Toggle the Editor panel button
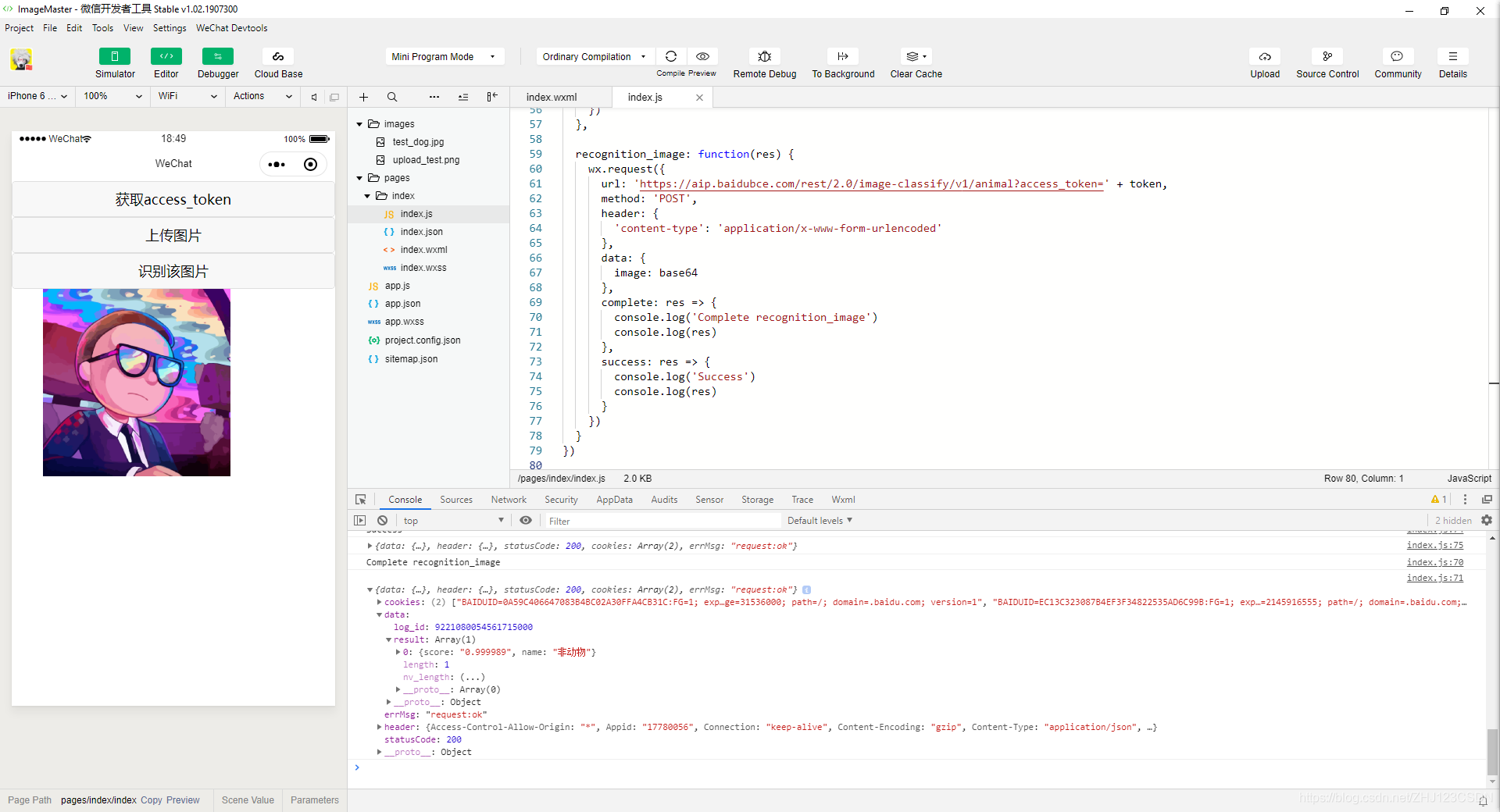This screenshot has height=812, width=1500. pyautogui.click(x=166, y=56)
